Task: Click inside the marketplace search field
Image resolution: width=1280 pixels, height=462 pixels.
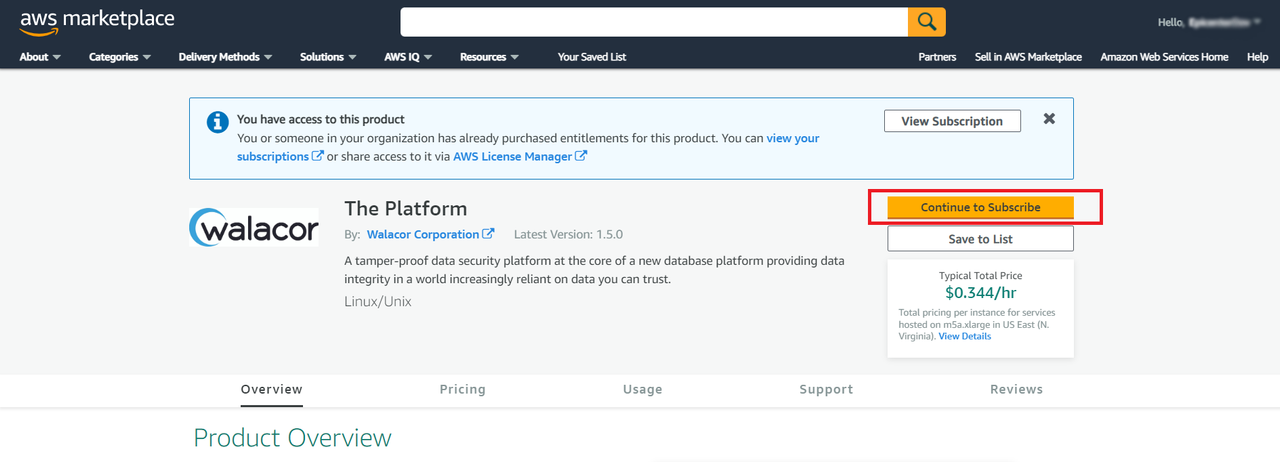Action: click(654, 22)
